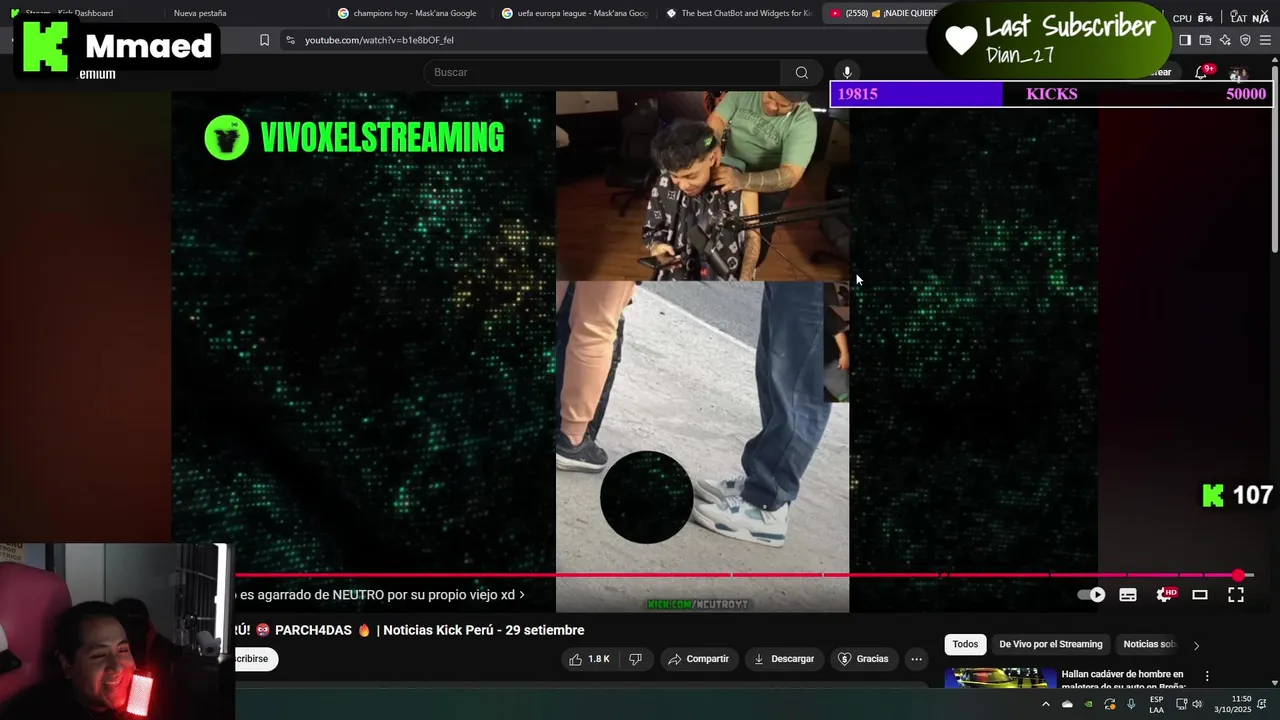Open 'Hallan cadáver de hombre' video title

click(x=1122, y=680)
